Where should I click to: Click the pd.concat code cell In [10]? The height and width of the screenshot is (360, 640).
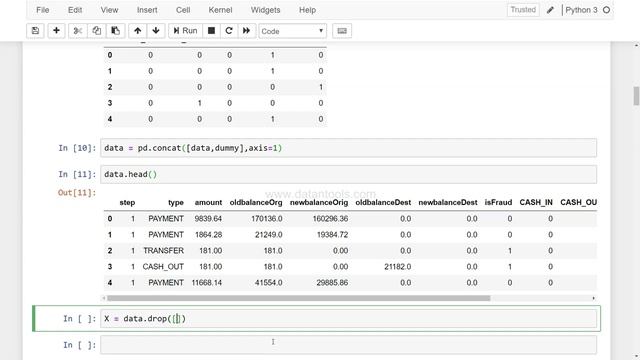349,148
